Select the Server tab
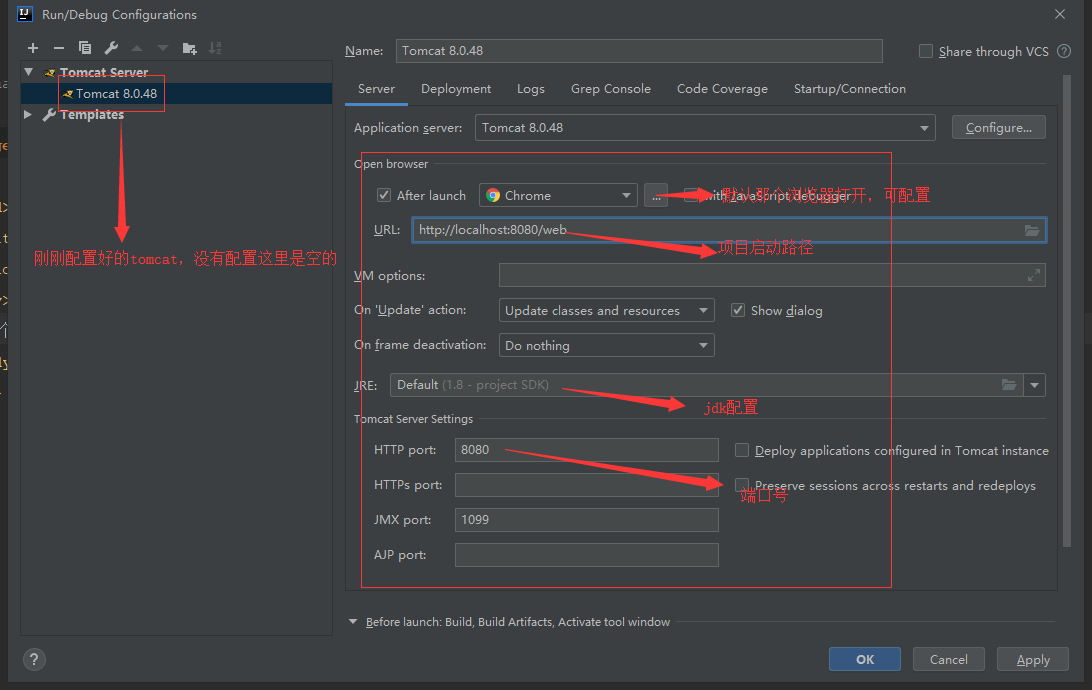 [x=376, y=89]
